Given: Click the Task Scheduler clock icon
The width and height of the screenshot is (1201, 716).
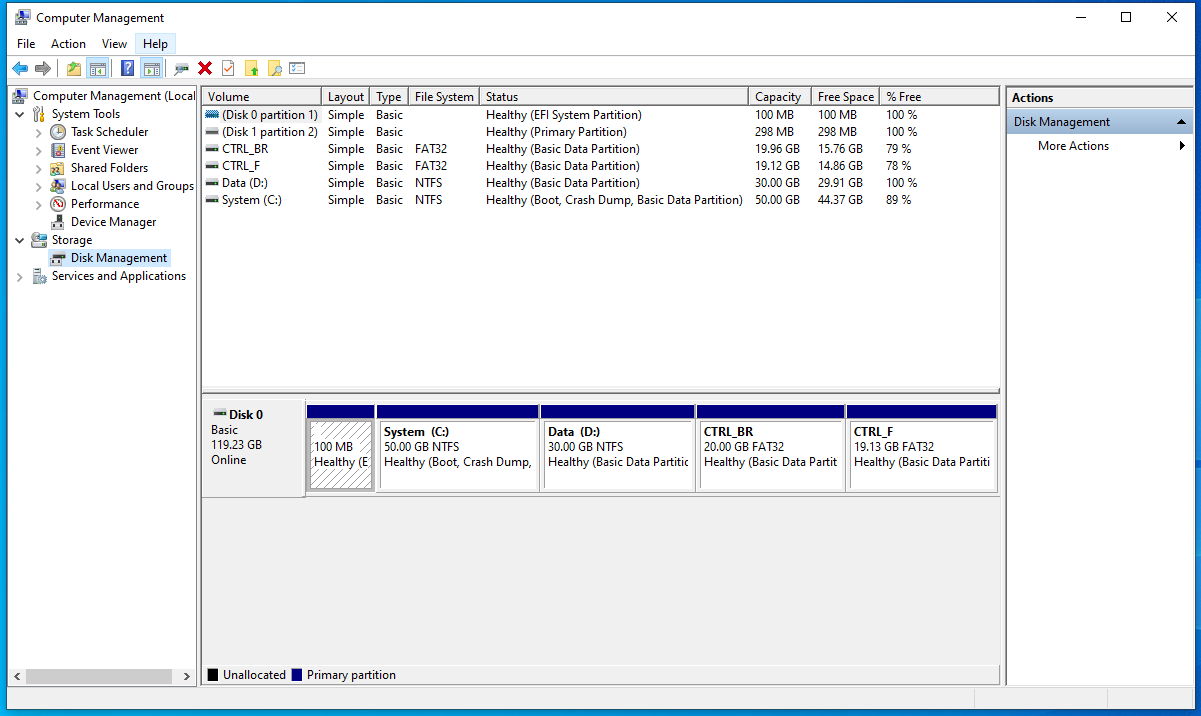Looking at the screenshot, I should coord(59,132).
